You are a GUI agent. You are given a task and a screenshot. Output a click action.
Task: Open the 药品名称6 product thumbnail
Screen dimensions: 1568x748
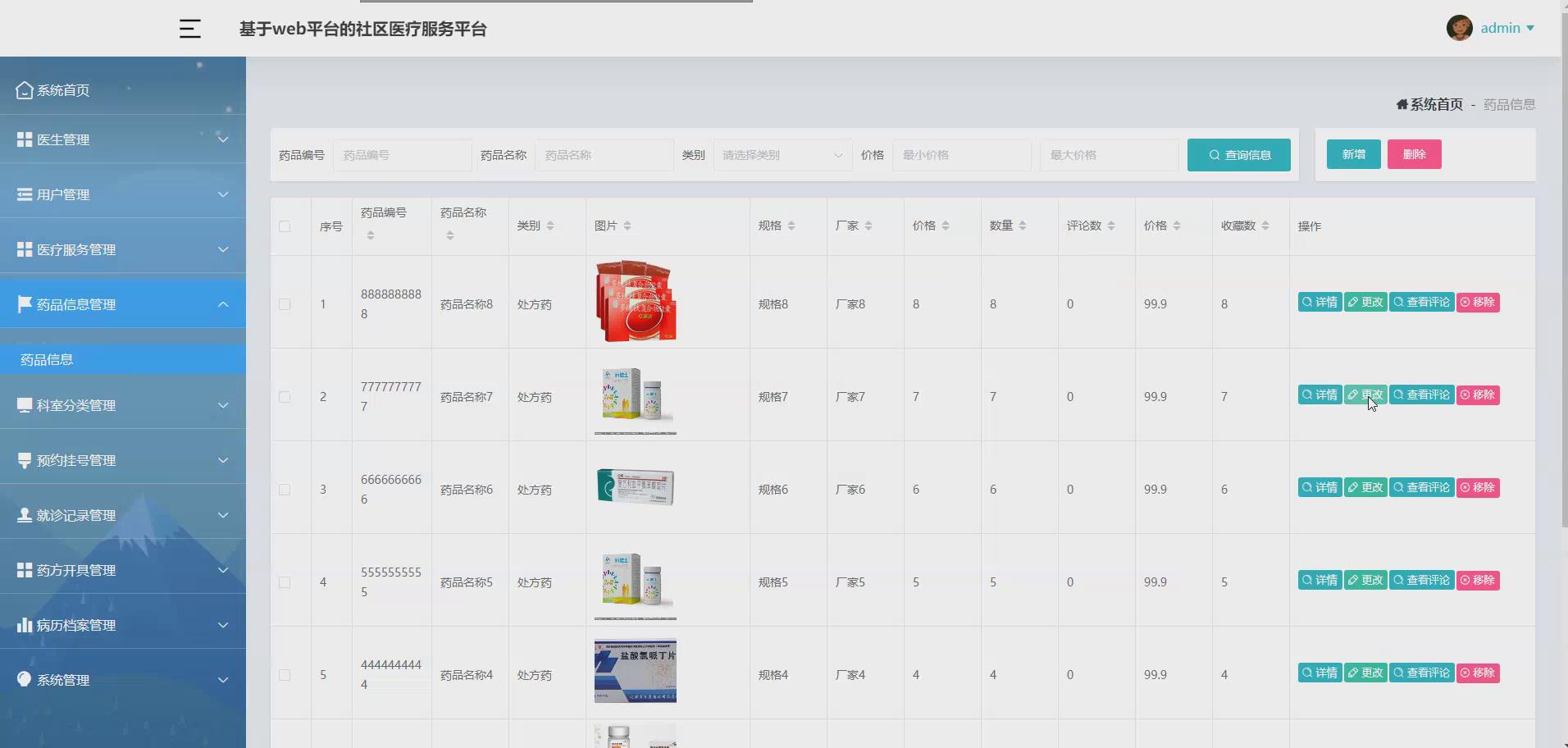(636, 487)
